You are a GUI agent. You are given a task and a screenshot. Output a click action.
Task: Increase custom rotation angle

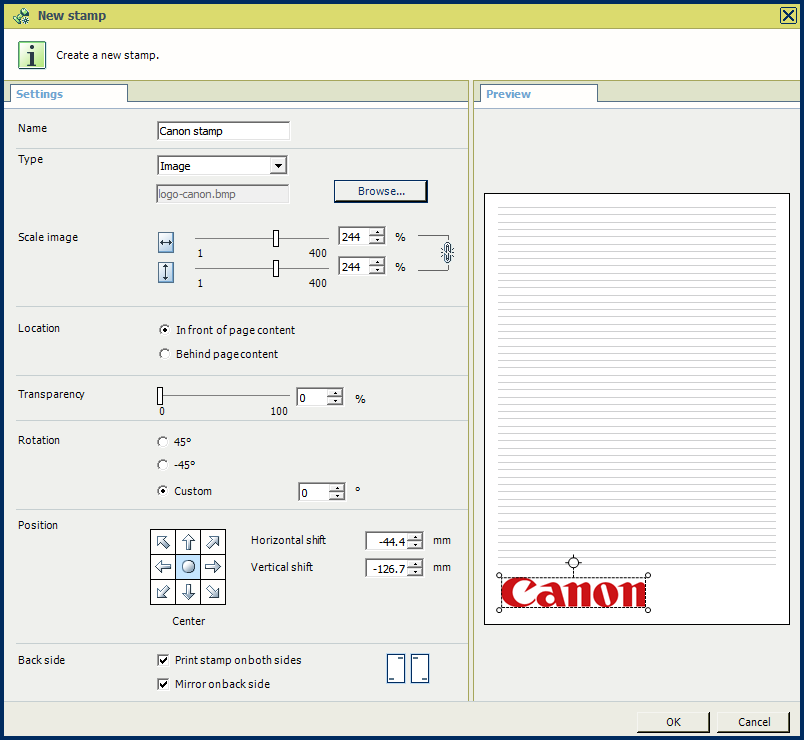point(337,488)
